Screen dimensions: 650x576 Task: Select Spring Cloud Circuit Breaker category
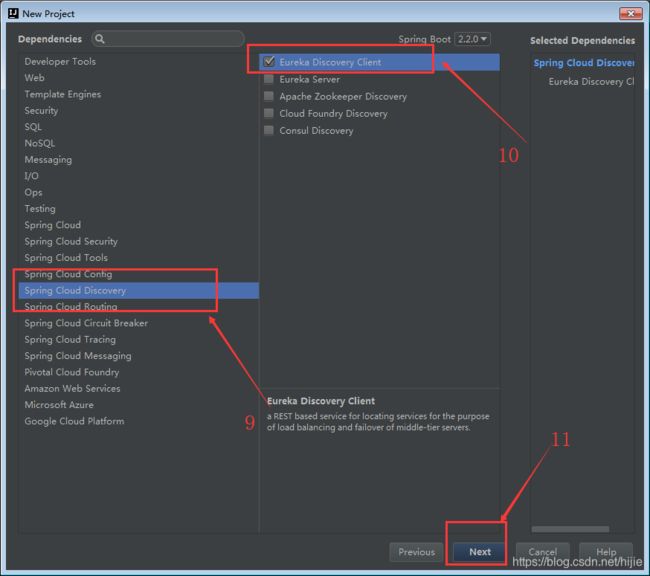tap(138, 323)
